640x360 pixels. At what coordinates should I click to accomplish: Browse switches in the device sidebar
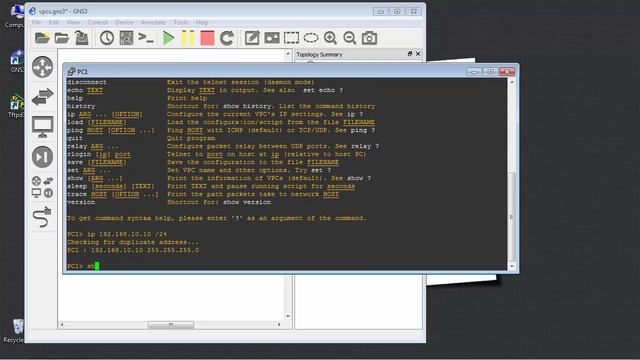42,97
